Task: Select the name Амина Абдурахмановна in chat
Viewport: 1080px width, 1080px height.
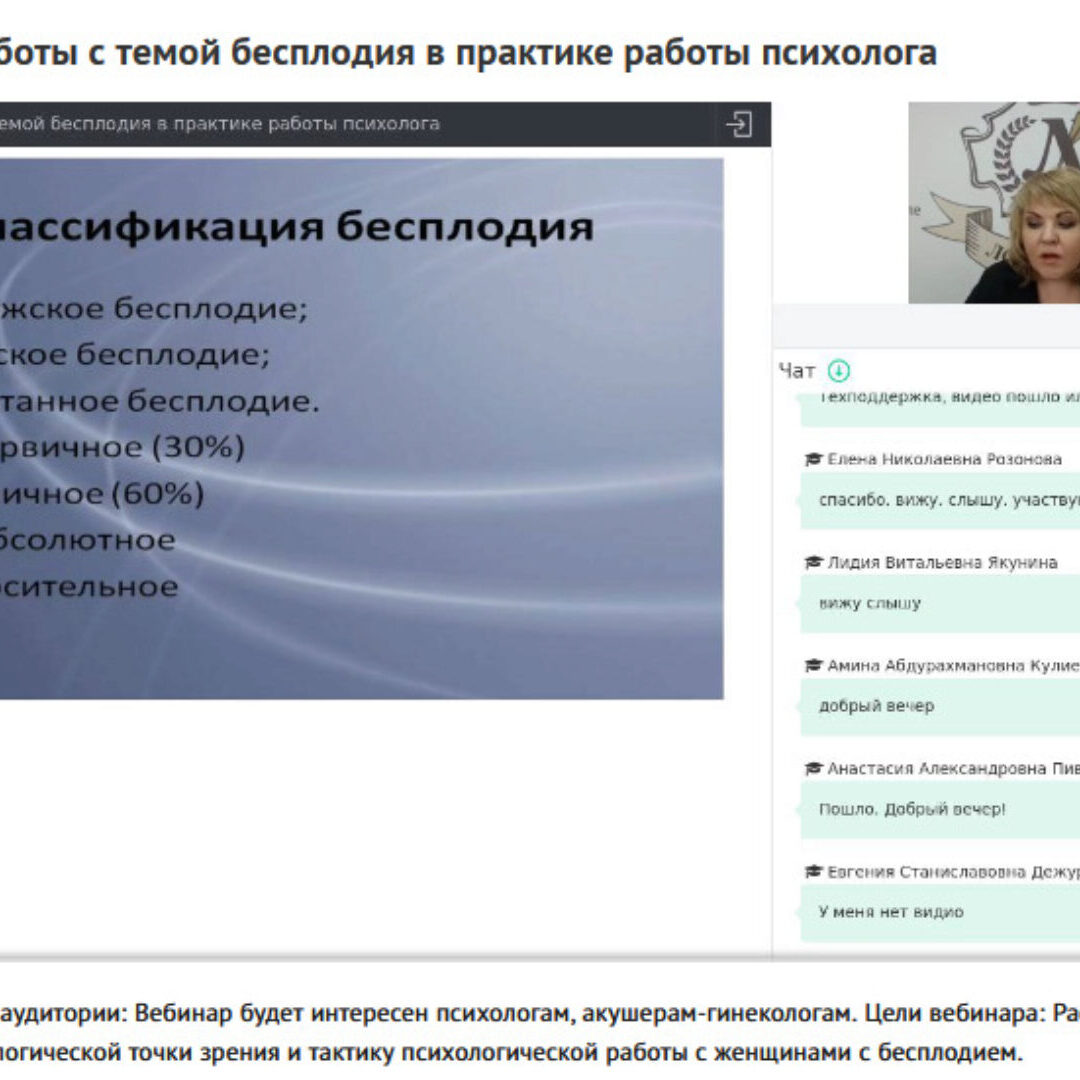Action: 952,666
